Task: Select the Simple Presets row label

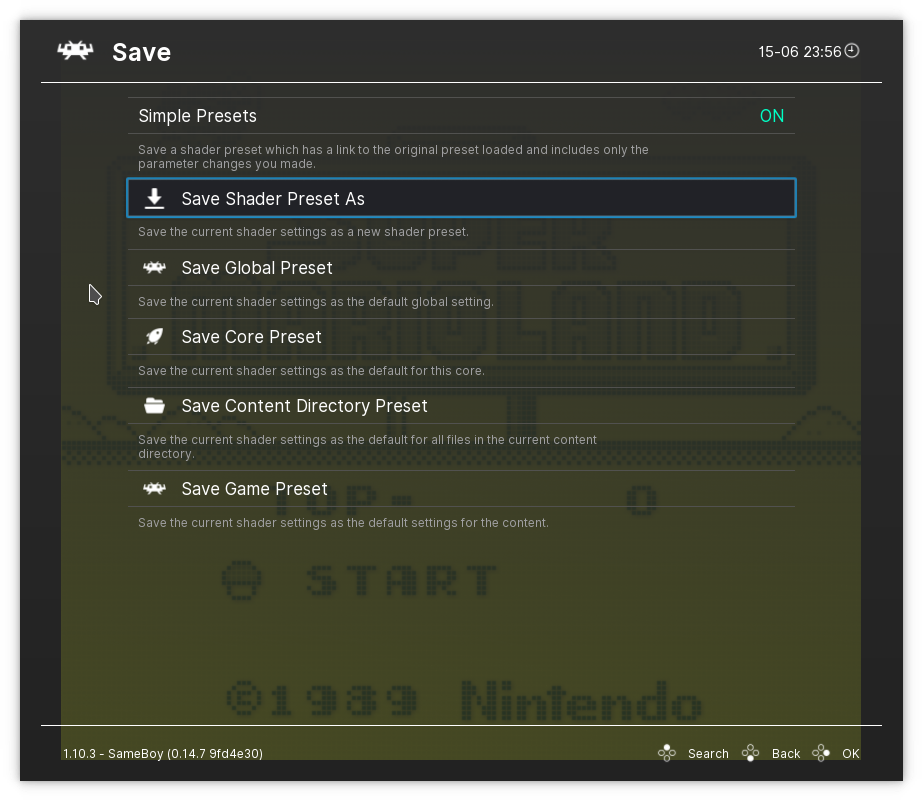Action: [198, 116]
